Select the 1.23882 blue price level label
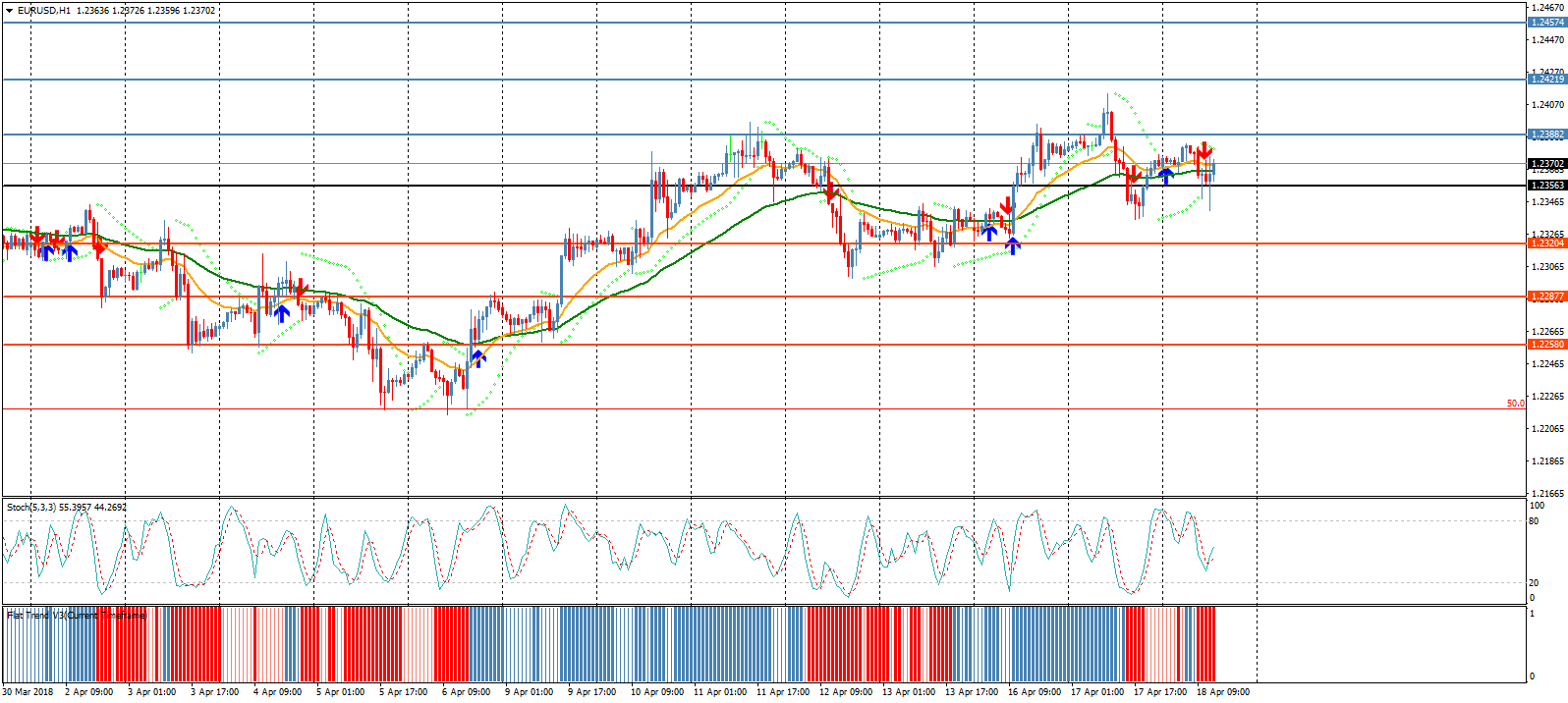 click(1546, 135)
